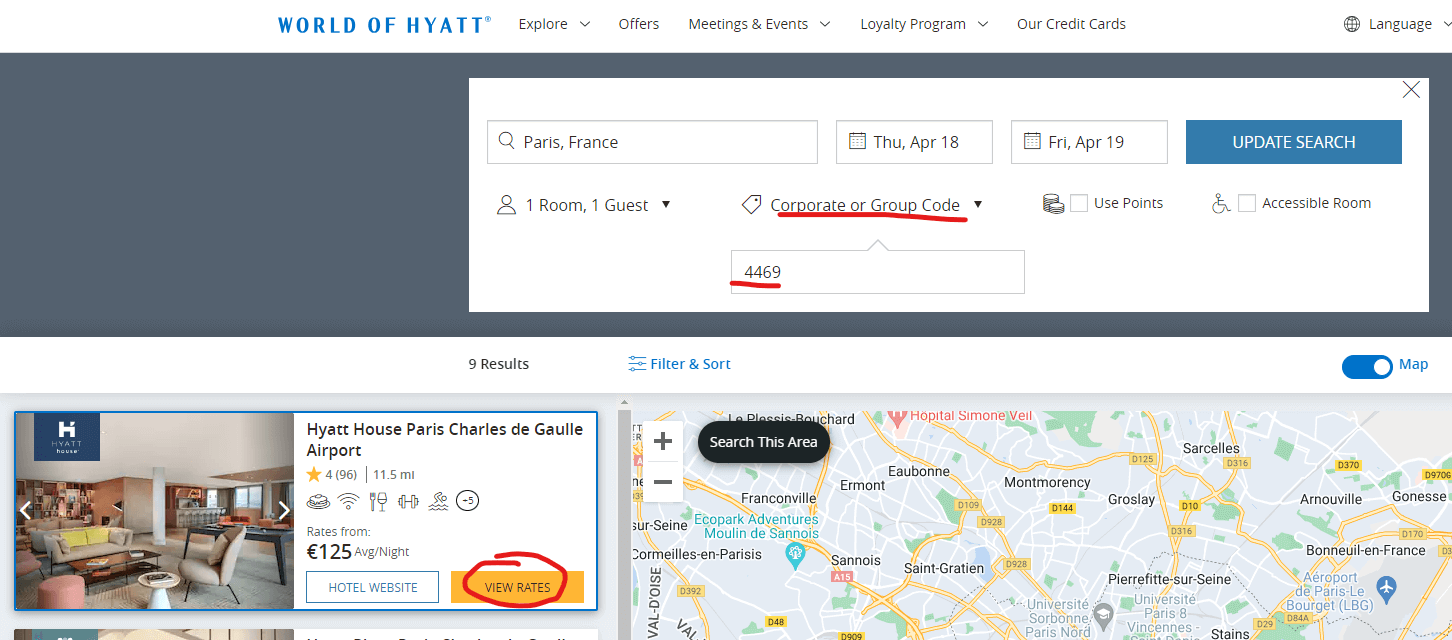Click the swimming pool amenity icon

[x=438, y=501]
